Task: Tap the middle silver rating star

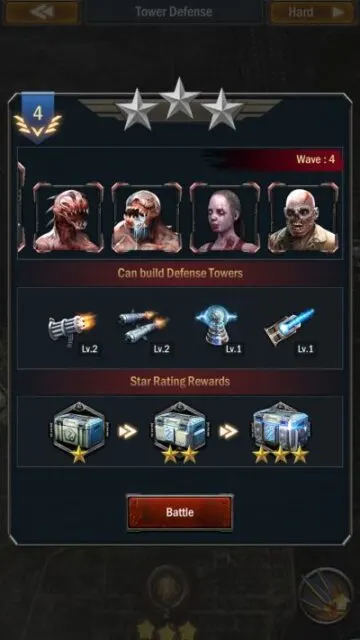Action: (x=180, y=98)
